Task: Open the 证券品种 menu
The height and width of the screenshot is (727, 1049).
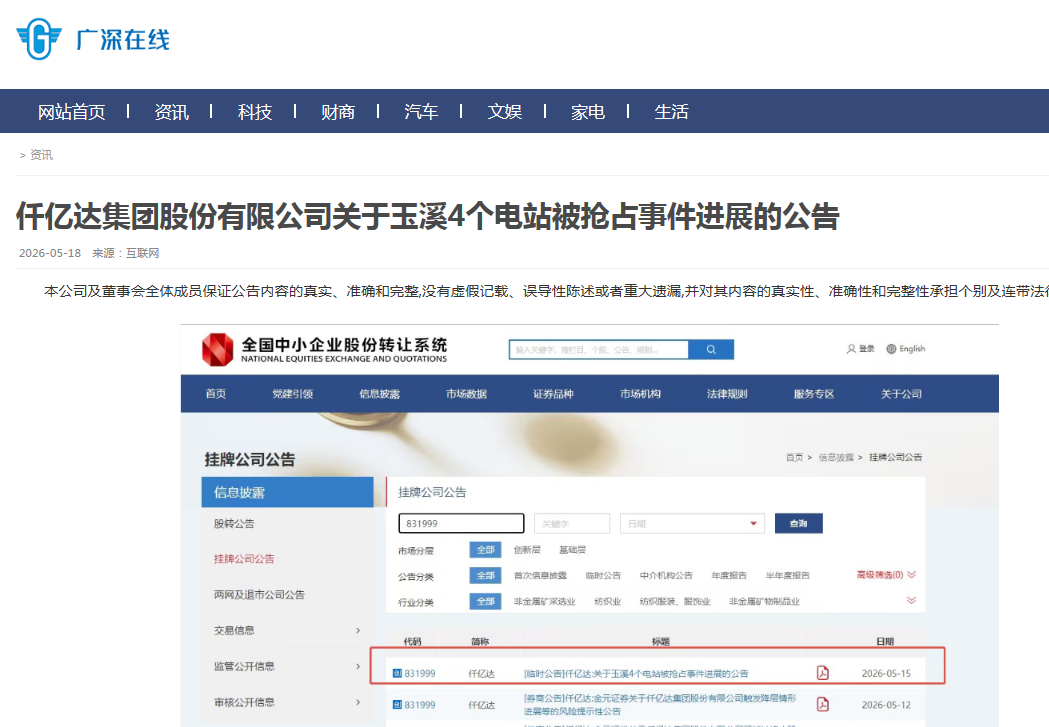Action: click(x=553, y=394)
